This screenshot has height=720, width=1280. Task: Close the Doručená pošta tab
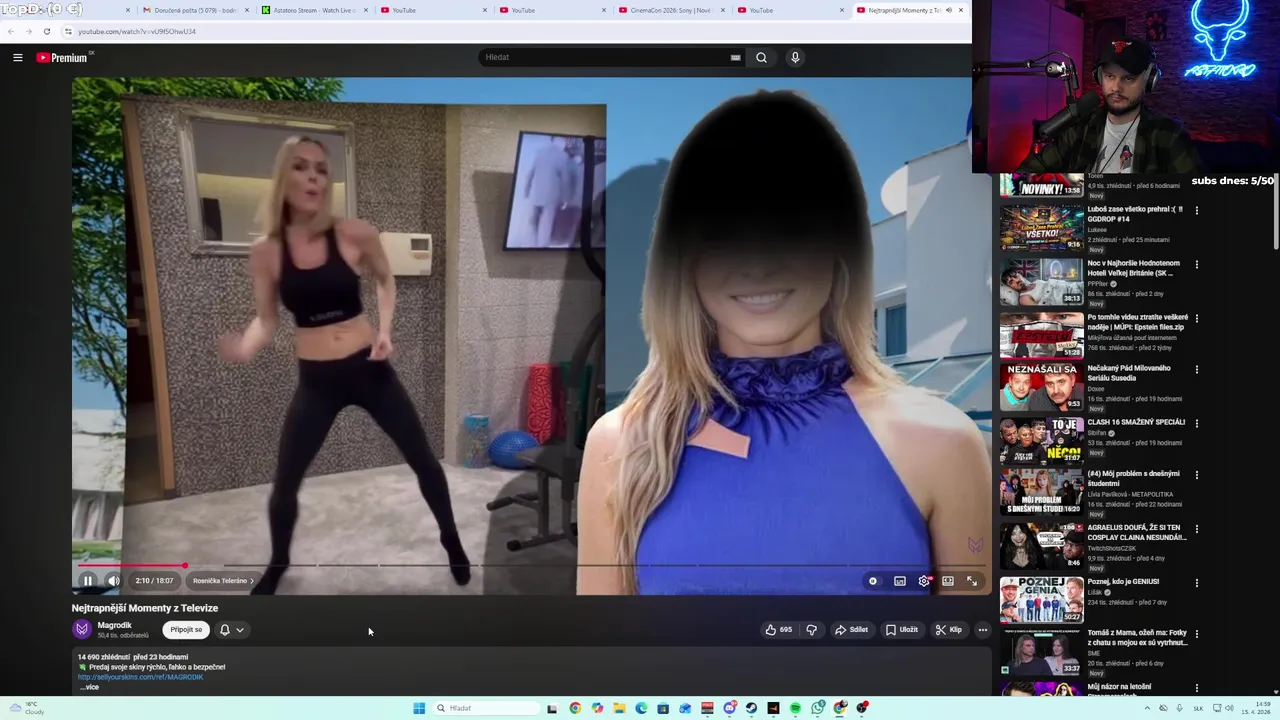[247, 10]
